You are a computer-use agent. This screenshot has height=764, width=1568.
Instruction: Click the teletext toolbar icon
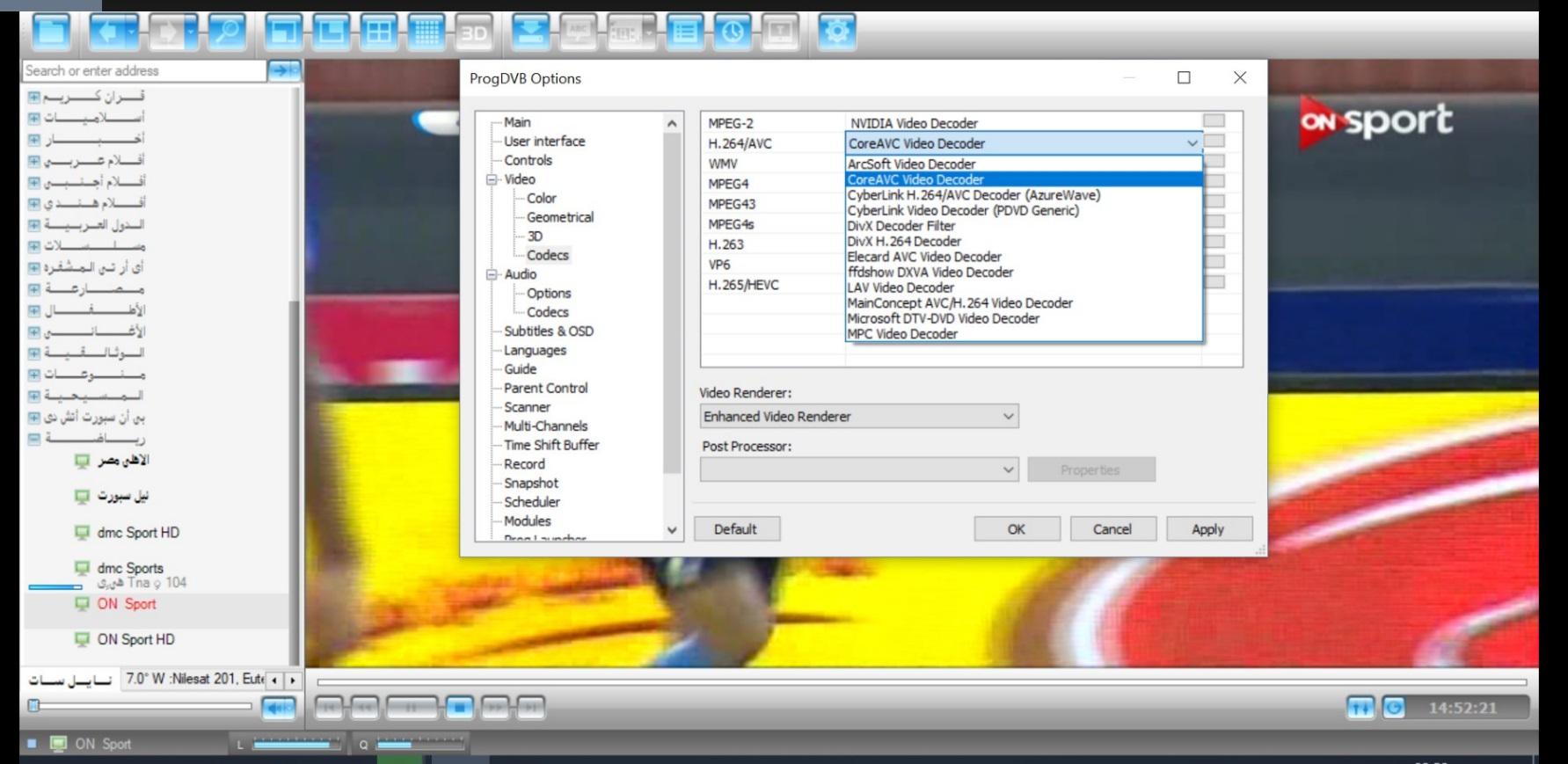pos(625,33)
